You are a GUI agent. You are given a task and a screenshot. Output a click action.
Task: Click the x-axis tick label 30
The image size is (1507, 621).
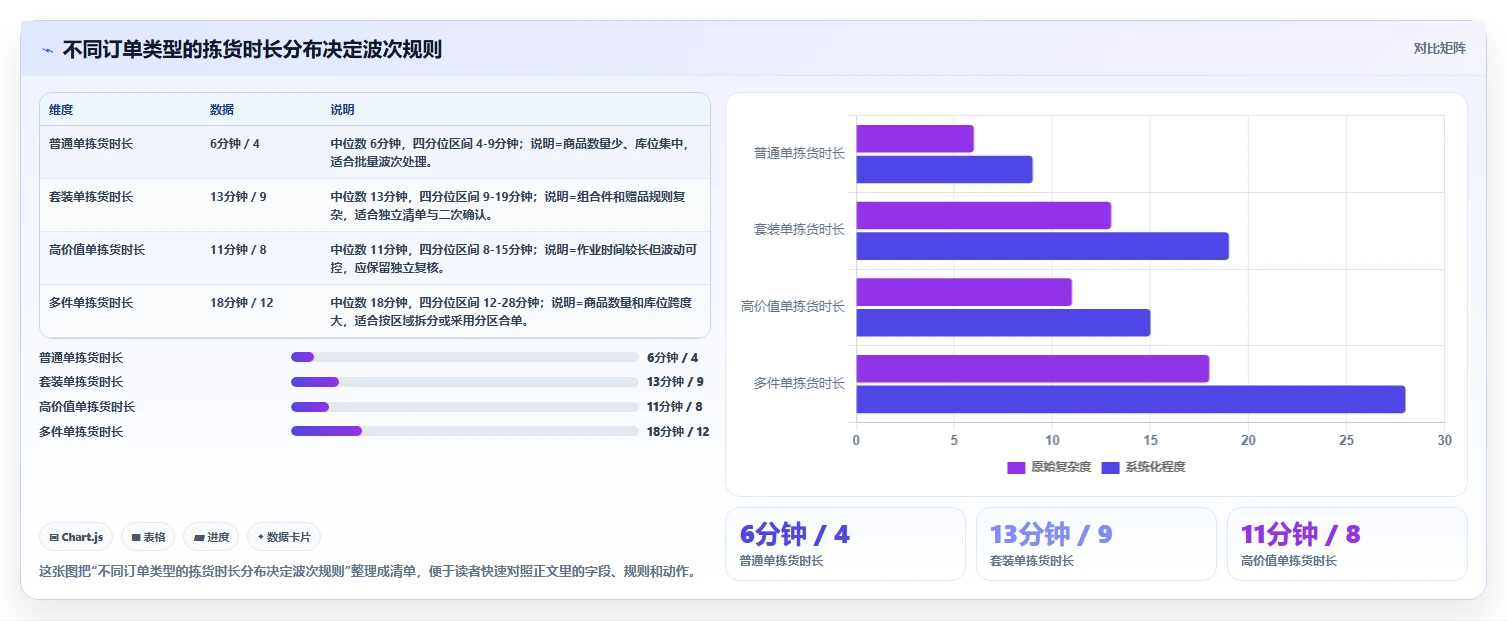[1444, 440]
